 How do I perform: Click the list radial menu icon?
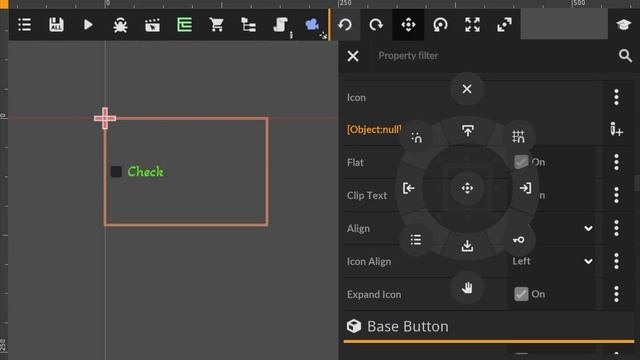click(416, 240)
